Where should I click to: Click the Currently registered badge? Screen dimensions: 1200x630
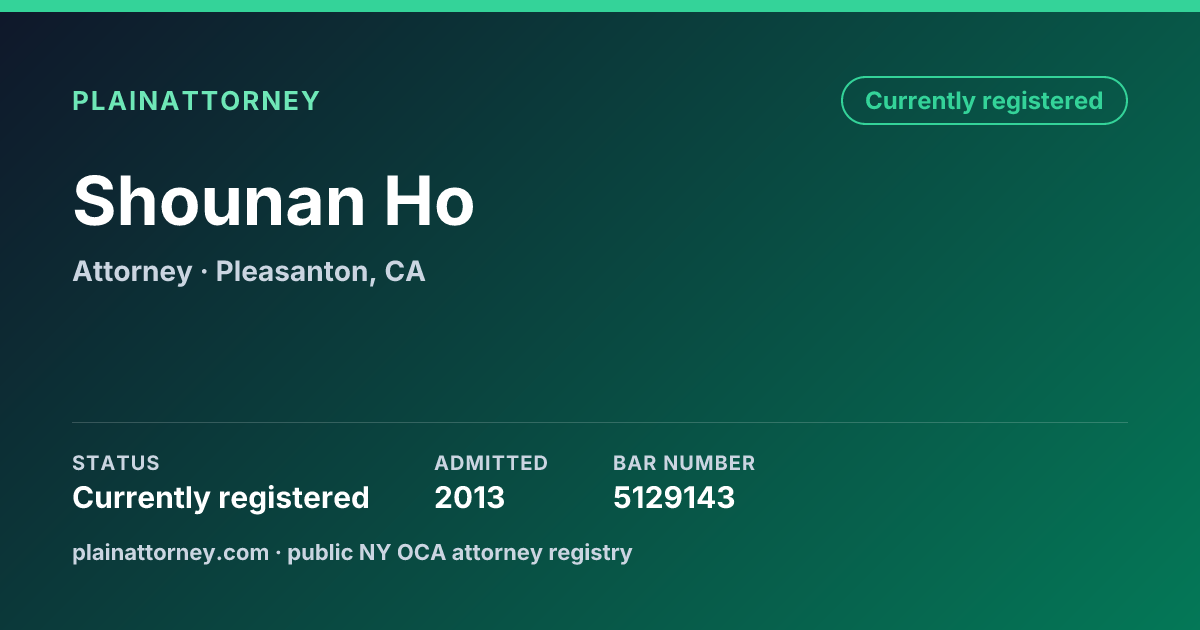pos(984,101)
